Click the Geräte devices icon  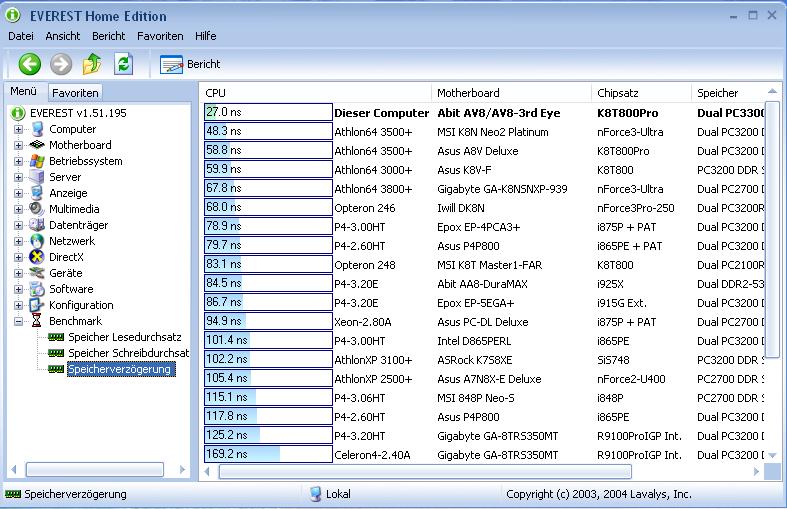click(x=37, y=273)
